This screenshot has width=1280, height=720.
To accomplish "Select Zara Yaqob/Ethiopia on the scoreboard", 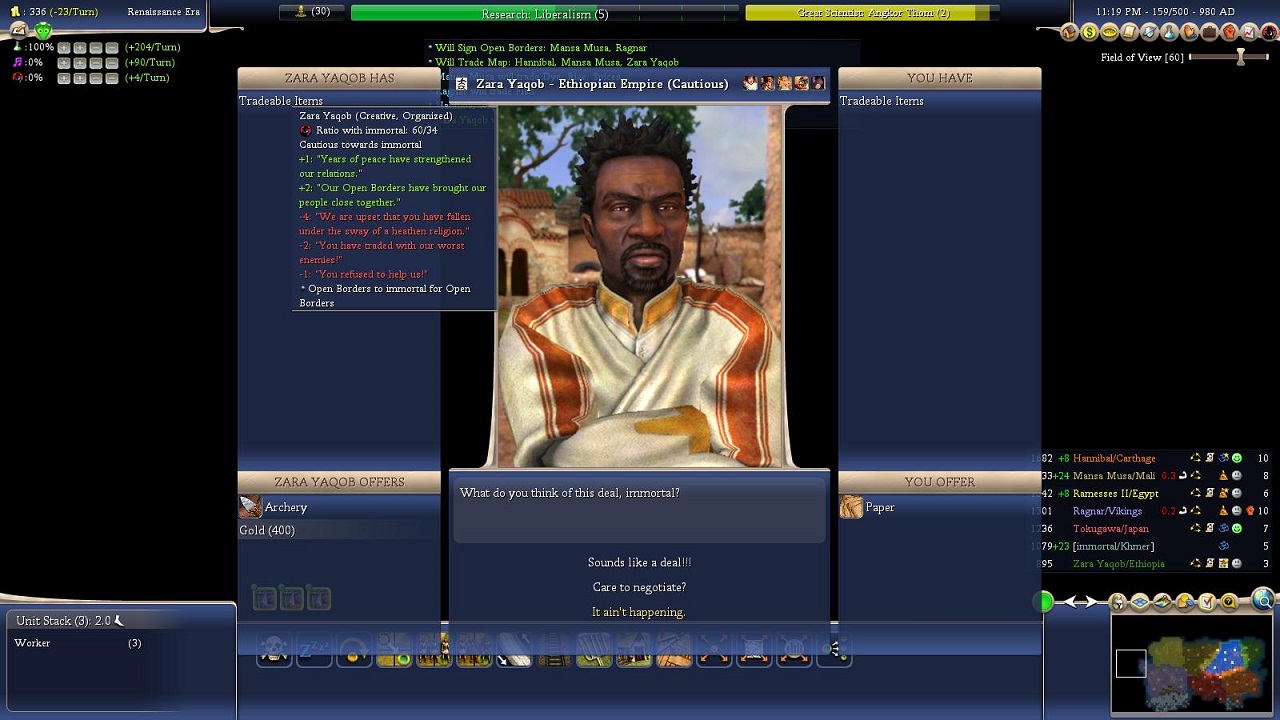I will point(1118,563).
